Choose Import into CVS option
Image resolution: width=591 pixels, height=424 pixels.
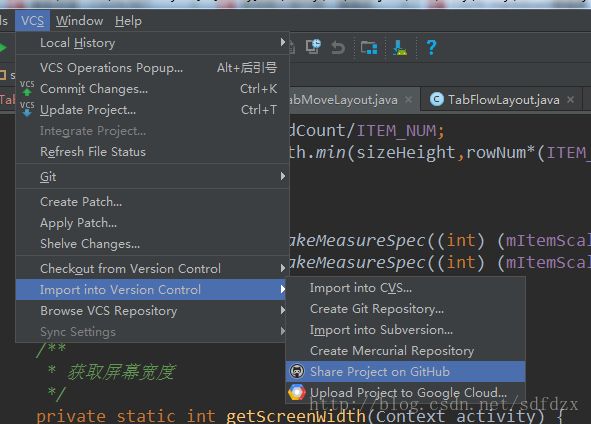[x=406, y=288]
